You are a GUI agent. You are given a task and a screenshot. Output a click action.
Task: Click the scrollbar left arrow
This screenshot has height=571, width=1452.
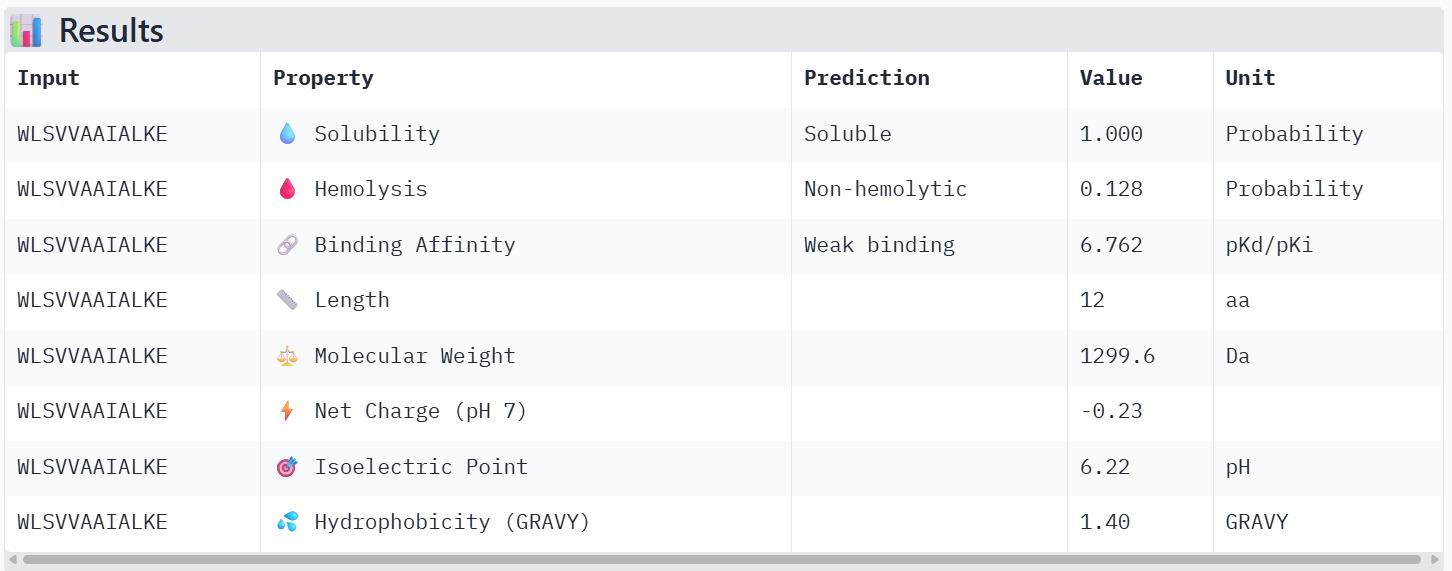coord(12,560)
